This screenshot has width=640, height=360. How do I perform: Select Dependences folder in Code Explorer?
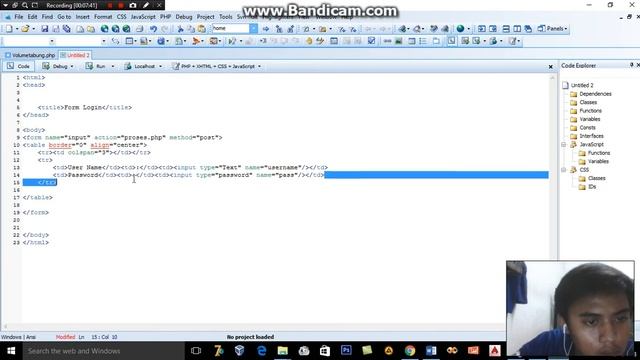pos(591,94)
